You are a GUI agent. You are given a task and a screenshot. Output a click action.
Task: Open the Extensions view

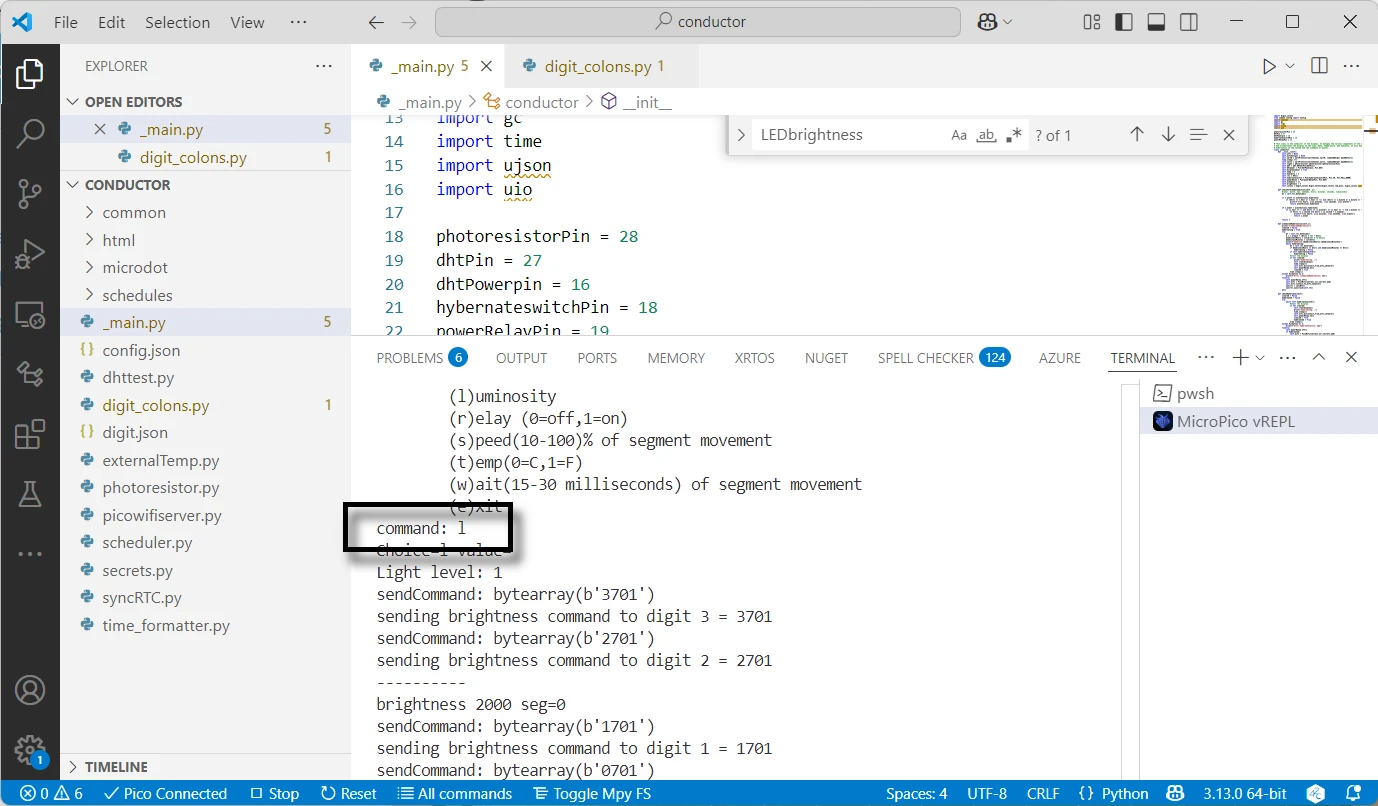[30, 434]
